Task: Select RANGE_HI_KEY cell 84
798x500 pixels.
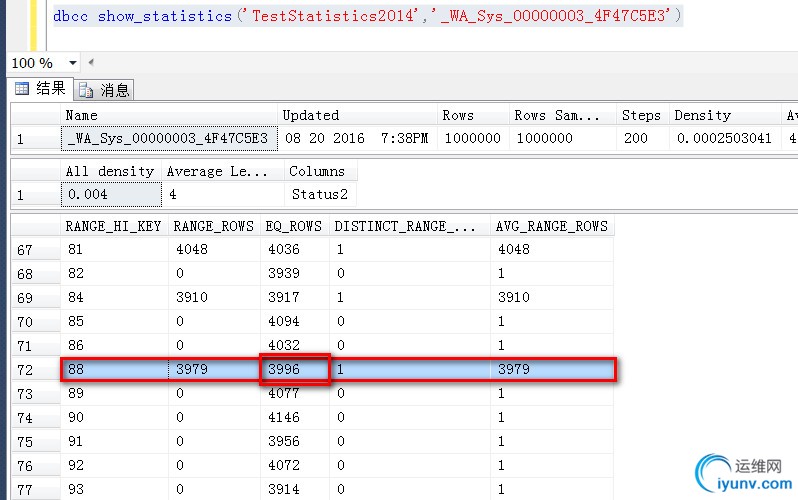Action: pos(115,297)
